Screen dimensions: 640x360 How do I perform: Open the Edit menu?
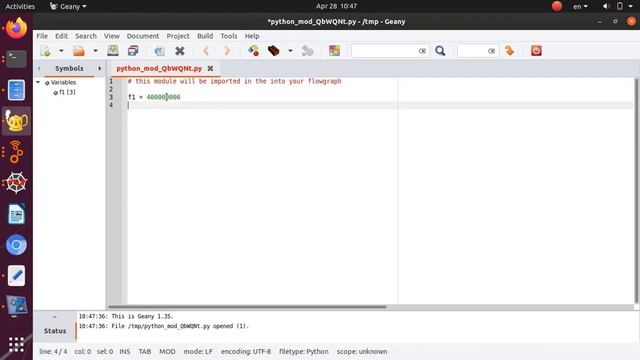pyautogui.click(x=62, y=36)
